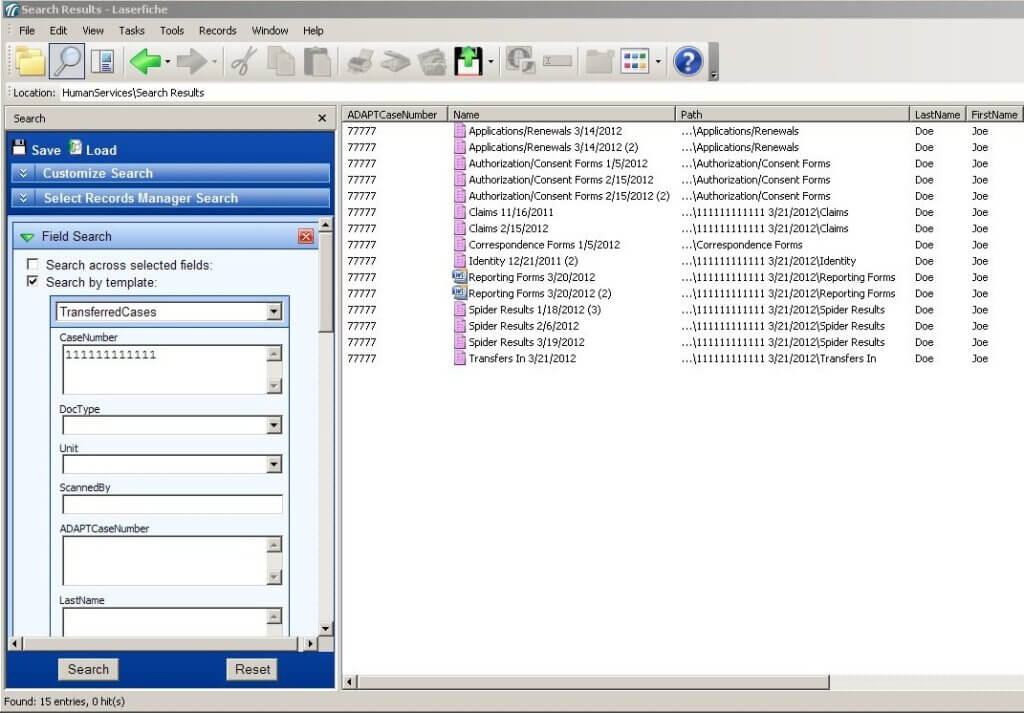Click into the ScannedBy input field

click(x=172, y=504)
